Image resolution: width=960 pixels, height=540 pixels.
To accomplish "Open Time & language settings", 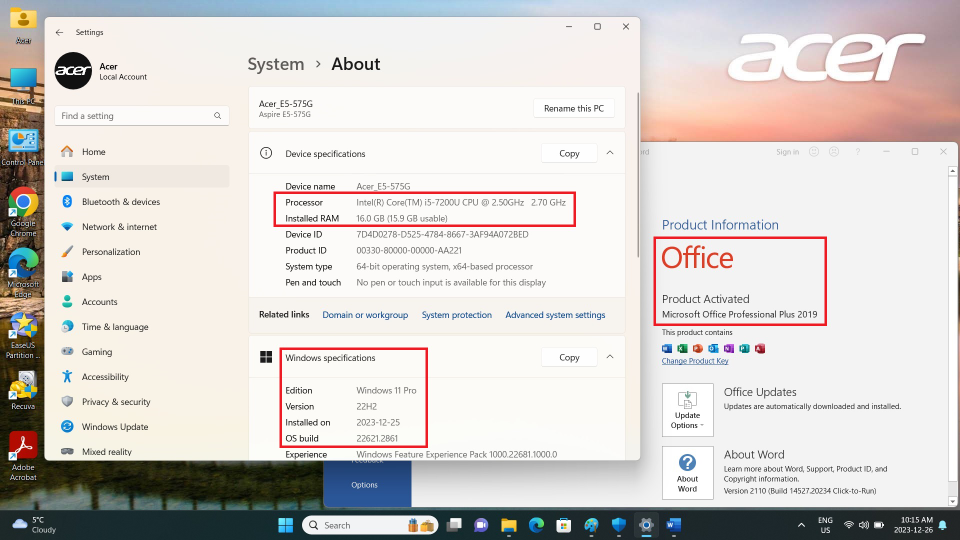I will (141, 327).
